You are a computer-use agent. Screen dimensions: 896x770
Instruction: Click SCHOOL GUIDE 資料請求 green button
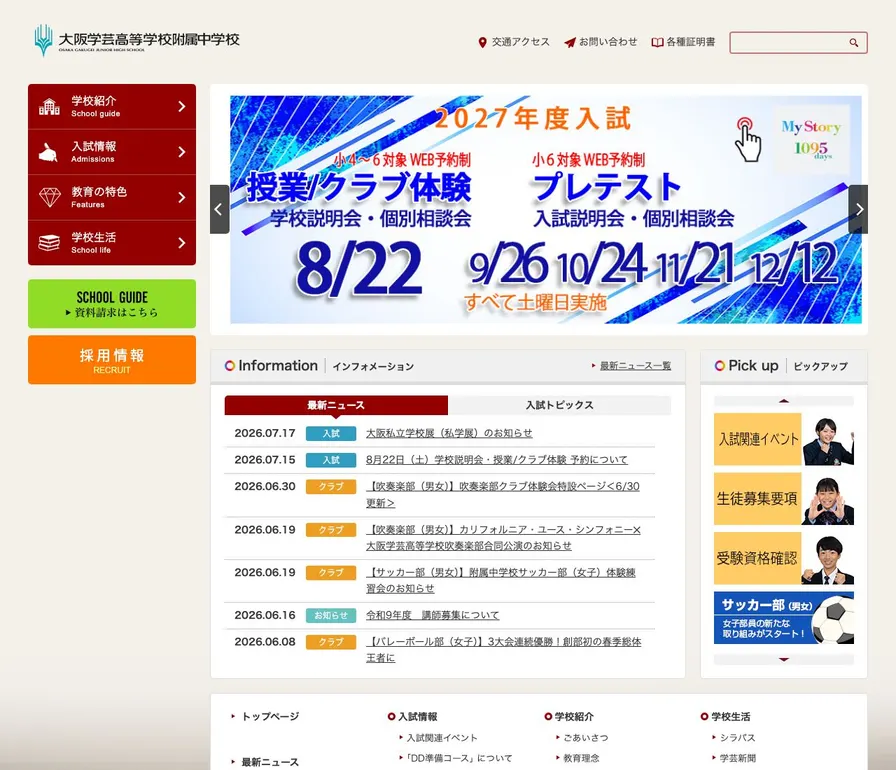pos(112,304)
